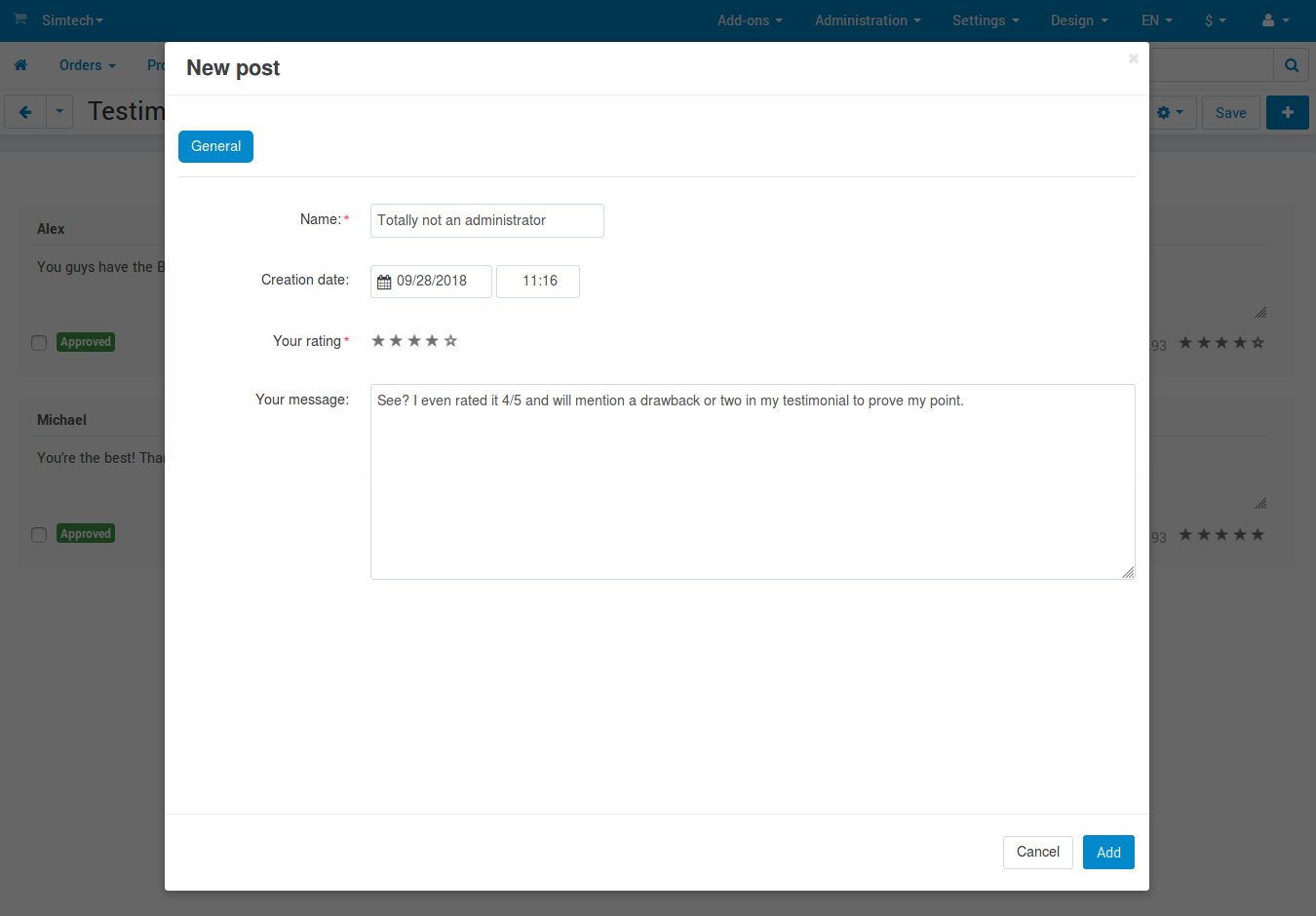The width and height of the screenshot is (1316, 916).
Task: Click the Alex author name
Action: point(51,229)
